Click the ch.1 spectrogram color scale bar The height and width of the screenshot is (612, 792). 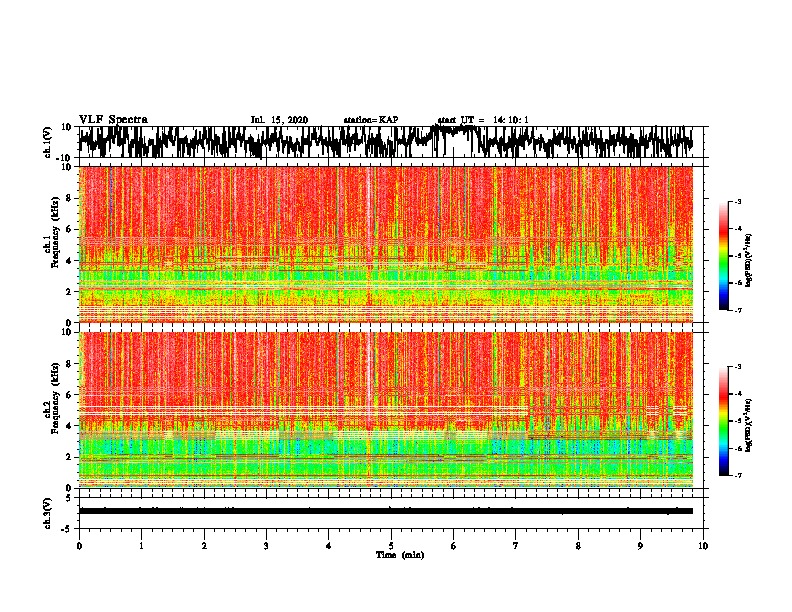723,256
